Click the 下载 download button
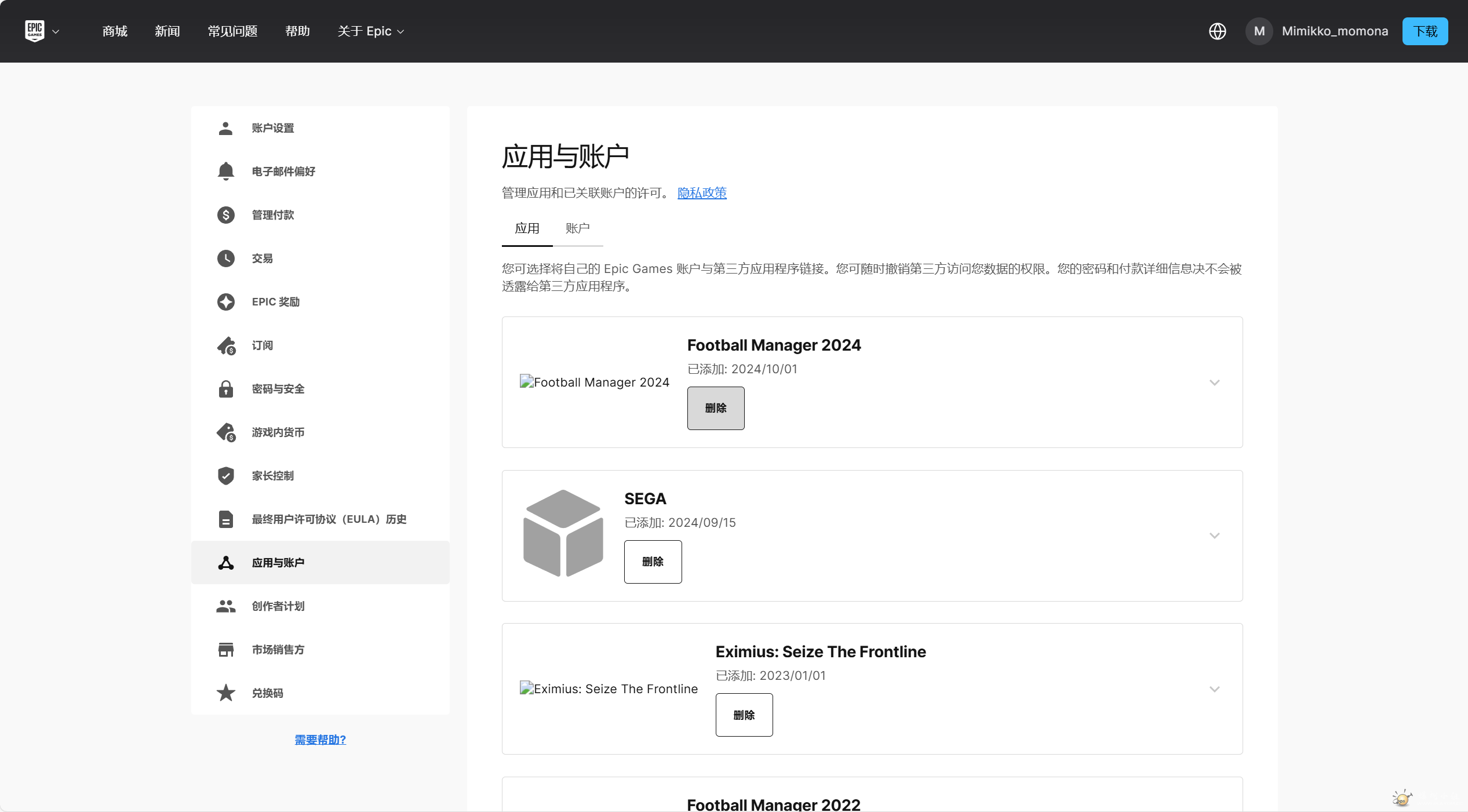Screen dimensions: 1468x812 (1425, 31)
